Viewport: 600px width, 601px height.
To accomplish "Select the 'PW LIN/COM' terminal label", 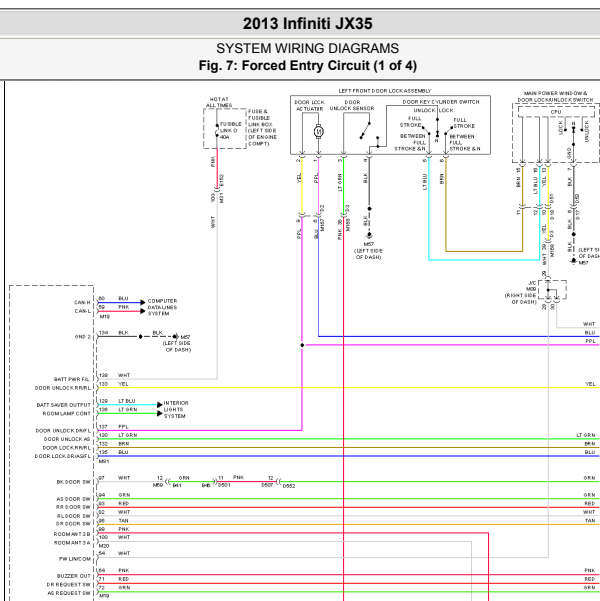I will coord(75,559).
